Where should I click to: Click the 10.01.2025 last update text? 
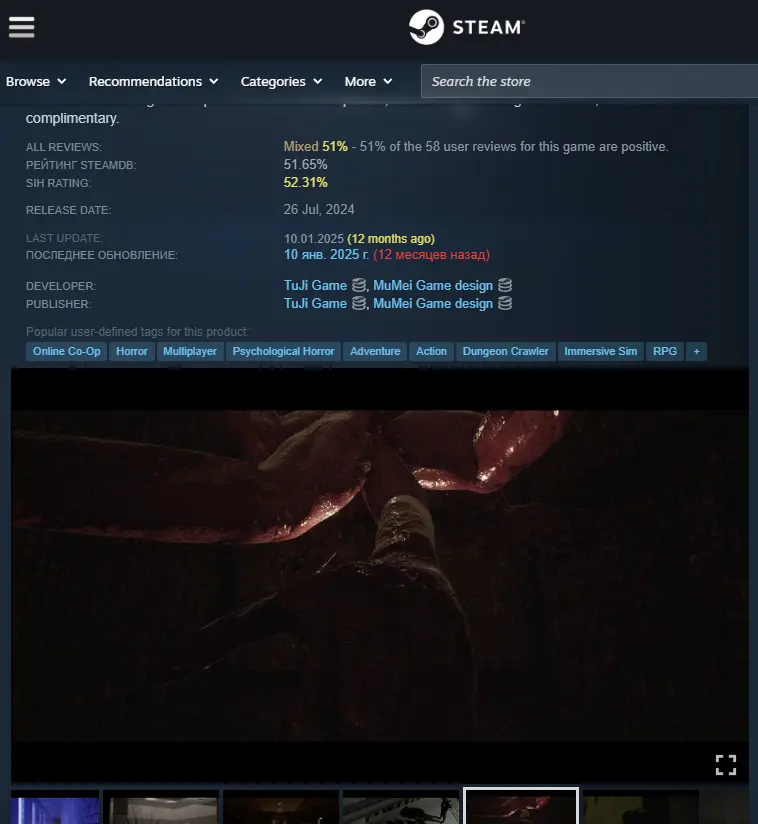(x=314, y=239)
